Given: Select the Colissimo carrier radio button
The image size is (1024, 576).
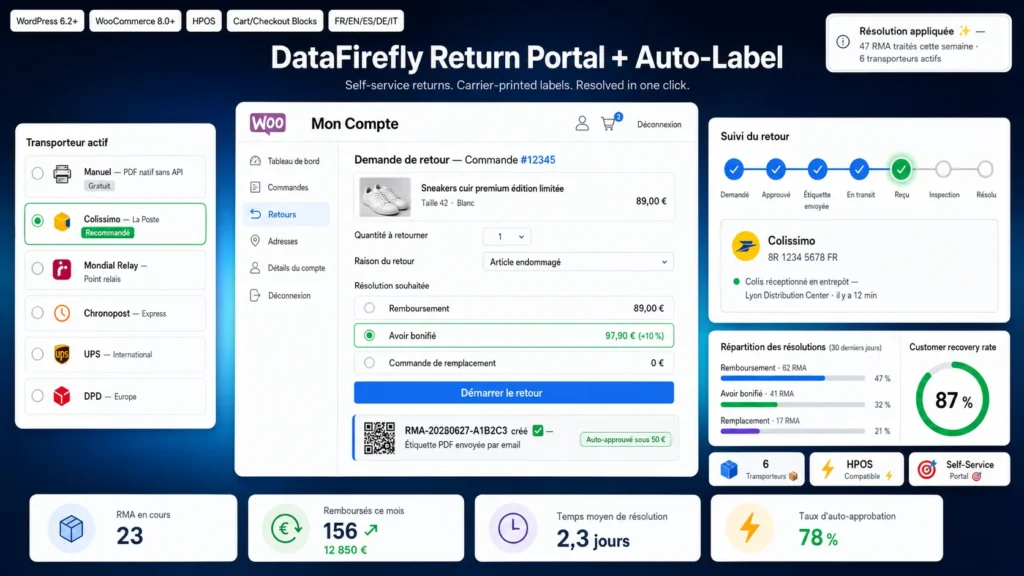Looking at the screenshot, I should pyautogui.click(x=37, y=221).
